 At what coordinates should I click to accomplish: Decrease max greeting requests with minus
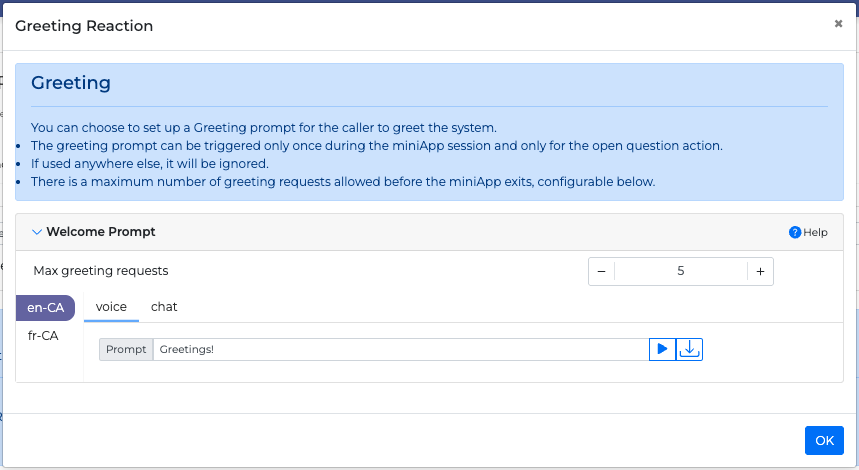(x=602, y=271)
